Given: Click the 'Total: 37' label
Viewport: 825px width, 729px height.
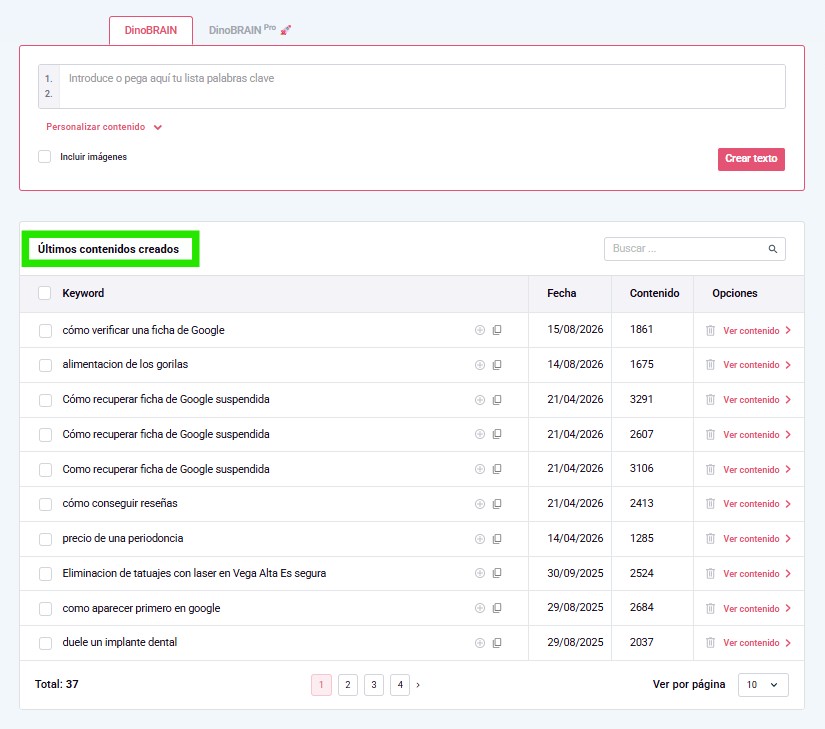Looking at the screenshot, I should (x=57, y=684).
